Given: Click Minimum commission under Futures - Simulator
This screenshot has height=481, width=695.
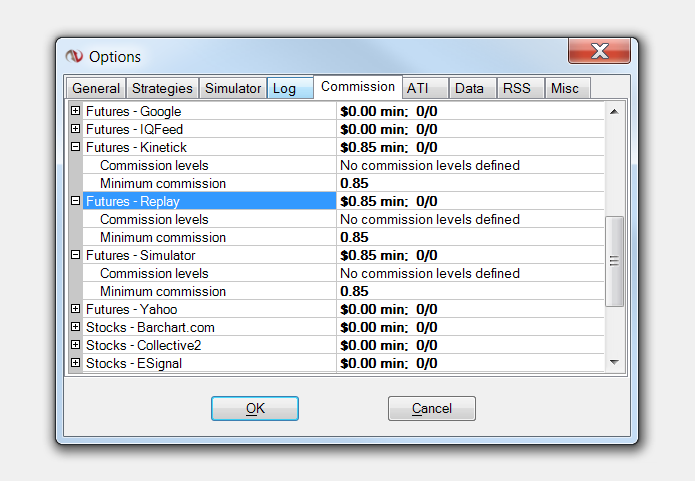Looking at the screenshot, I should click(163, 292).
